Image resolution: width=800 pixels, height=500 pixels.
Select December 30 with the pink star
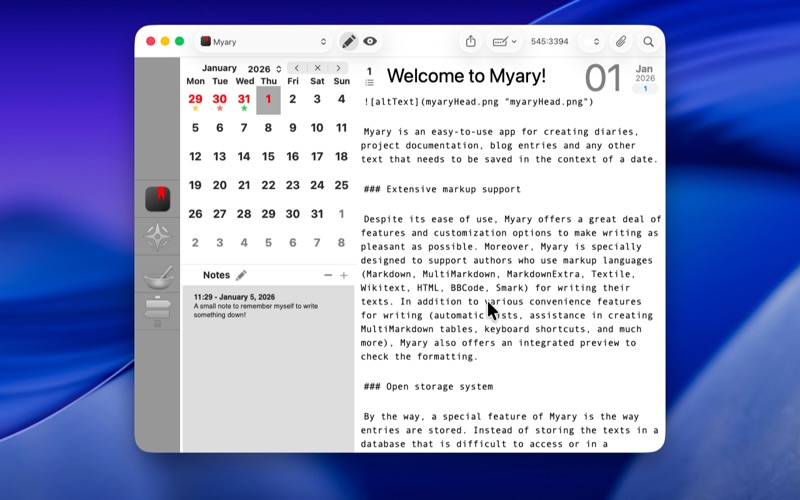(219, 101)
